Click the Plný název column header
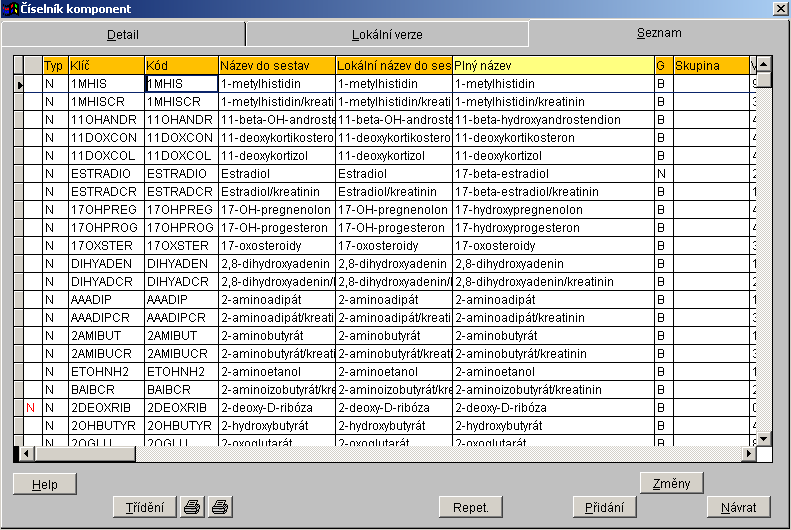This screenshot has width=791, height=530. [x=552, y=65]
